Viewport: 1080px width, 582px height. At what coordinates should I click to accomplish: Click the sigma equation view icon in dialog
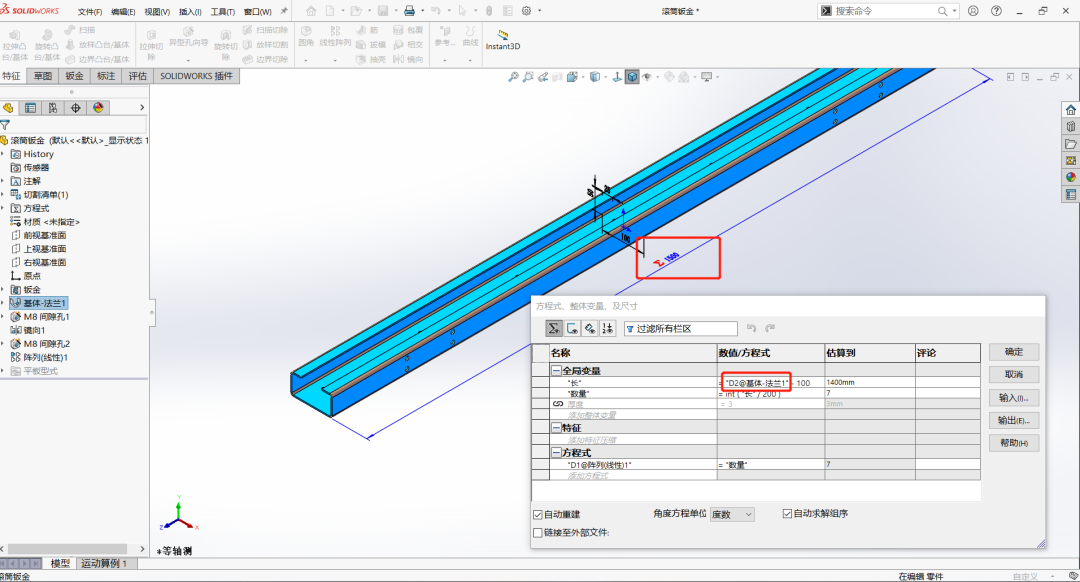click(554, 327)
